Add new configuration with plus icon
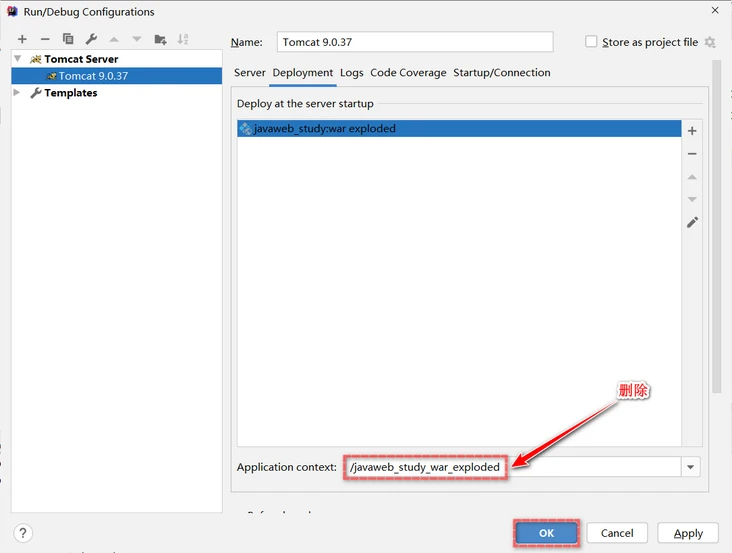Screen dimensions: 732x553 [x=22, y=39]
